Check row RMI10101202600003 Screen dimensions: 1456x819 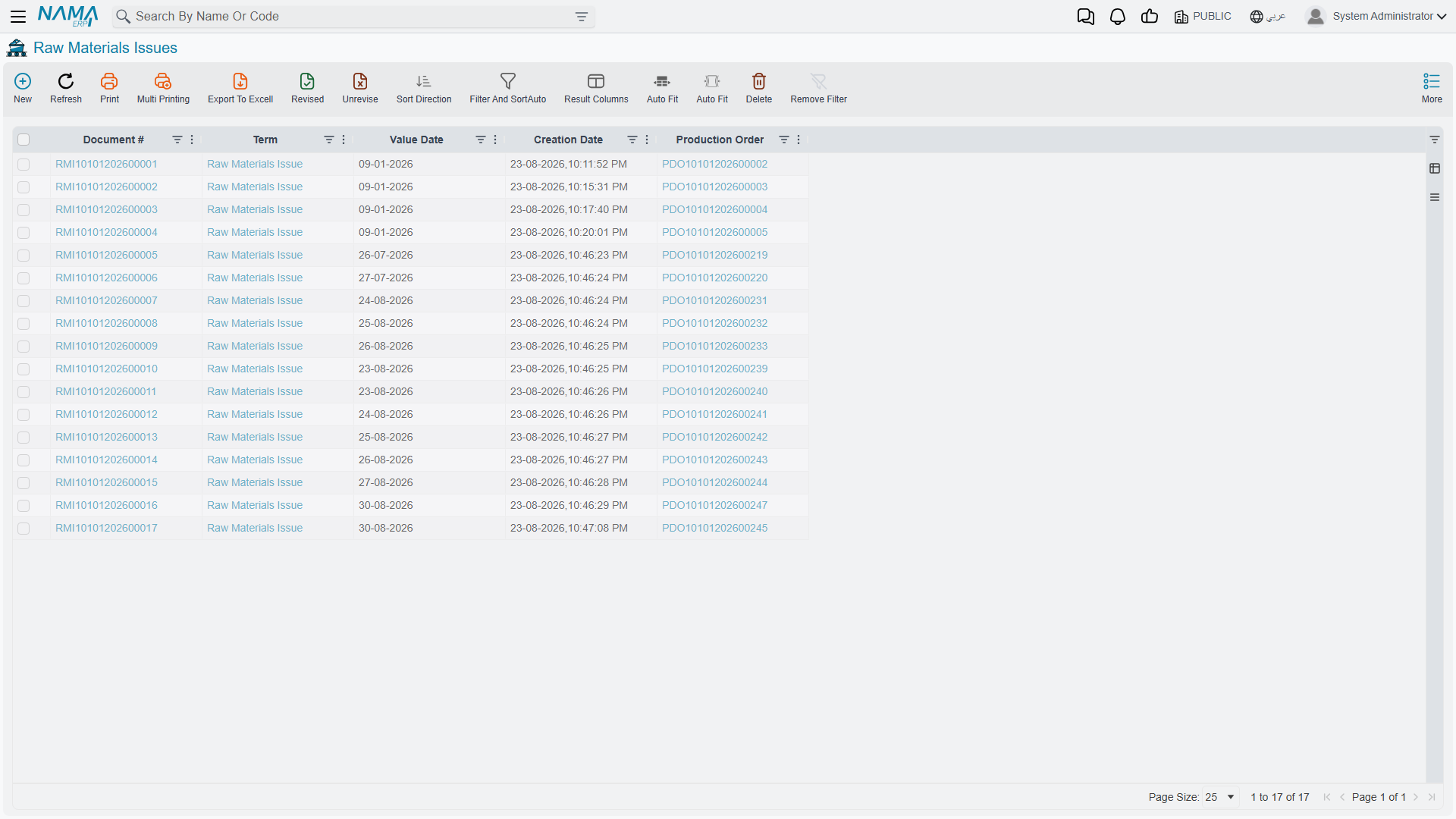(24, 210)
